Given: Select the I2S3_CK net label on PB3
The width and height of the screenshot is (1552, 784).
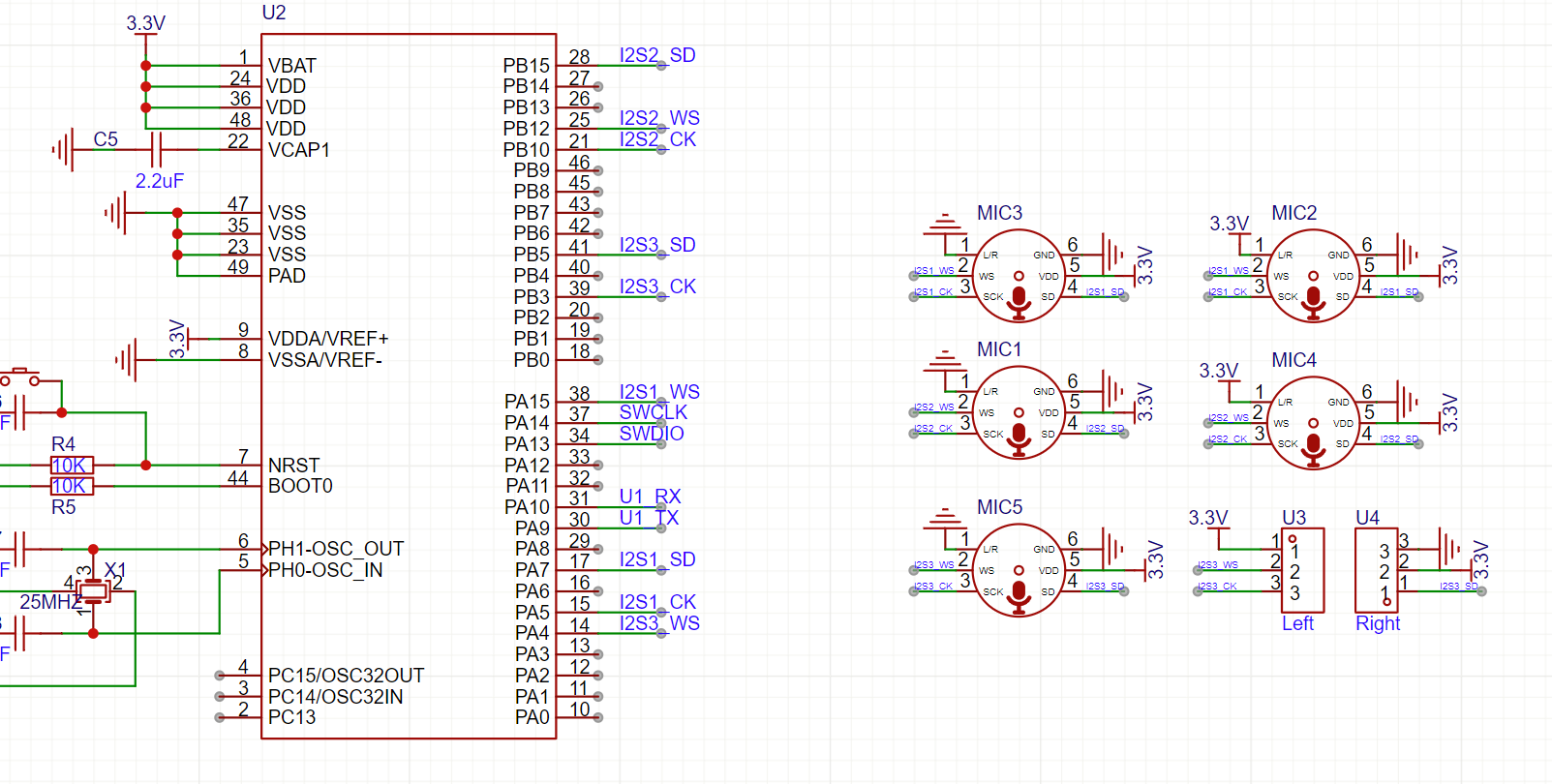Looking at the screenshot, I should click(656, 286).
